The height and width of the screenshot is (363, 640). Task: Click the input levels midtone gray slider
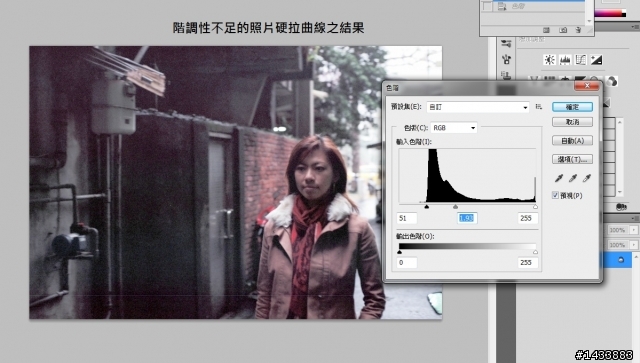point(456,207)
